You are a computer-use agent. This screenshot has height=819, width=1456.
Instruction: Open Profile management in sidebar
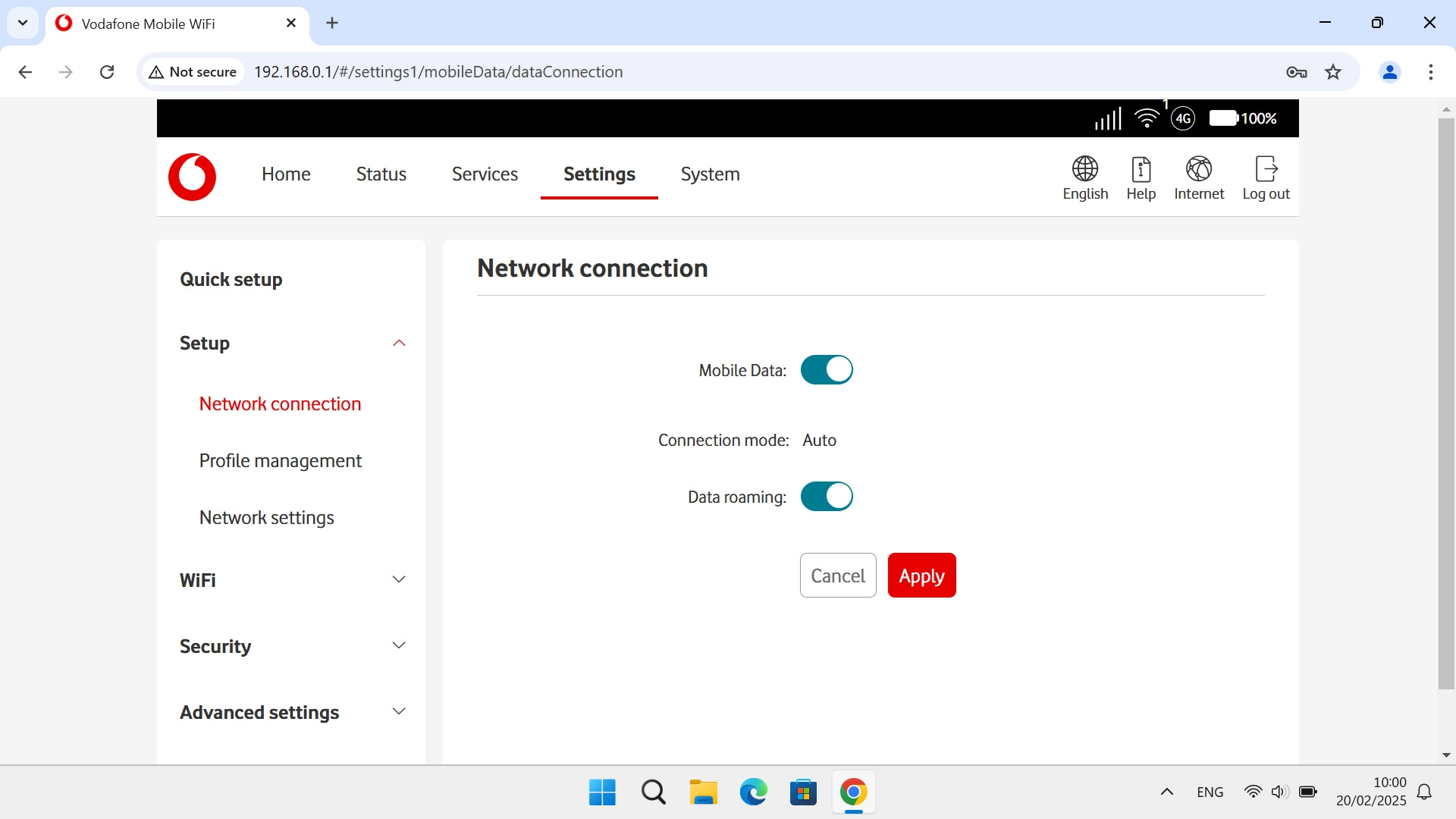pos(280,461)
